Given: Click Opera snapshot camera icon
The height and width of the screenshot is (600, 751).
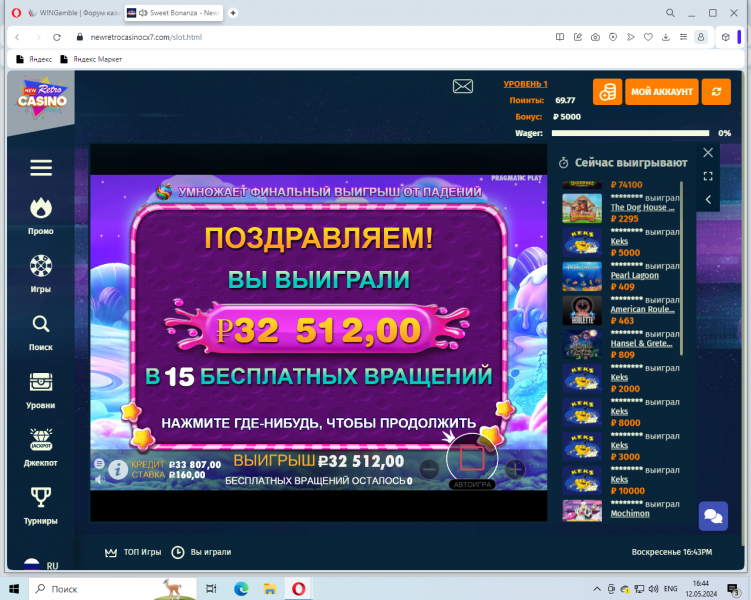Looking at the screenshot, I should (x=595, y=37).
